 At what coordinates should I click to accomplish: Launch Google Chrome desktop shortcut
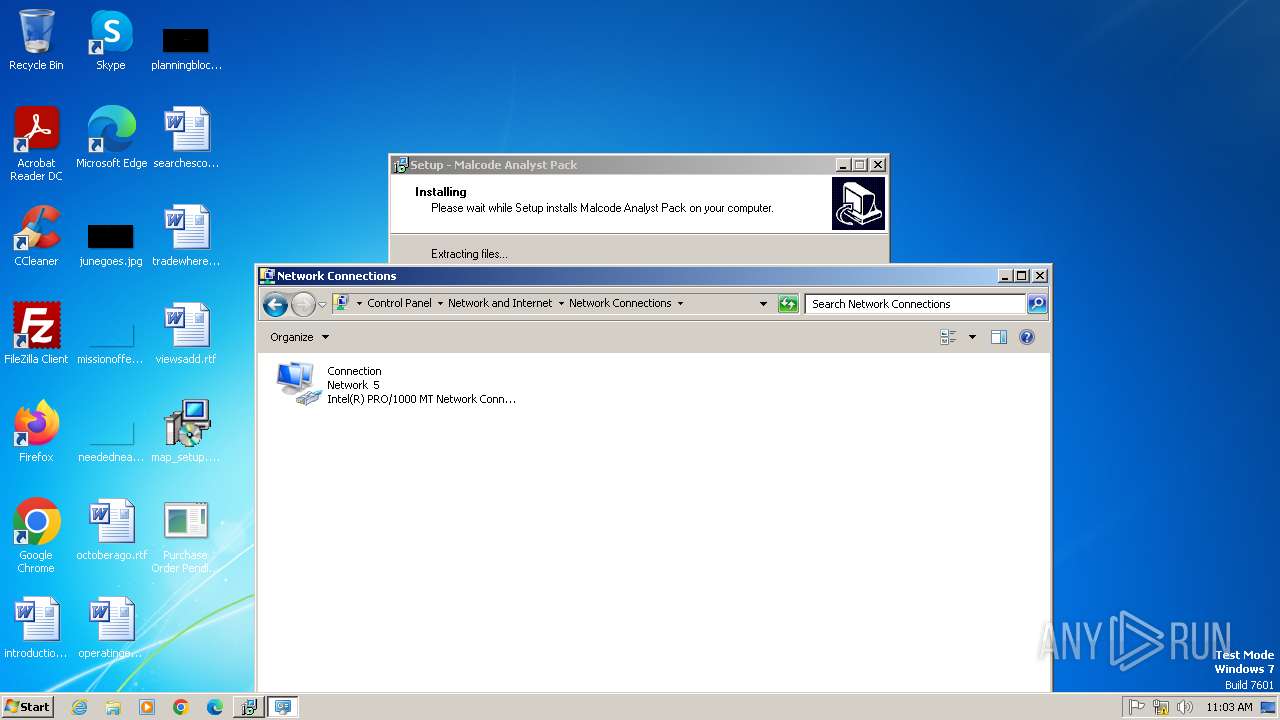click(36, 536)
